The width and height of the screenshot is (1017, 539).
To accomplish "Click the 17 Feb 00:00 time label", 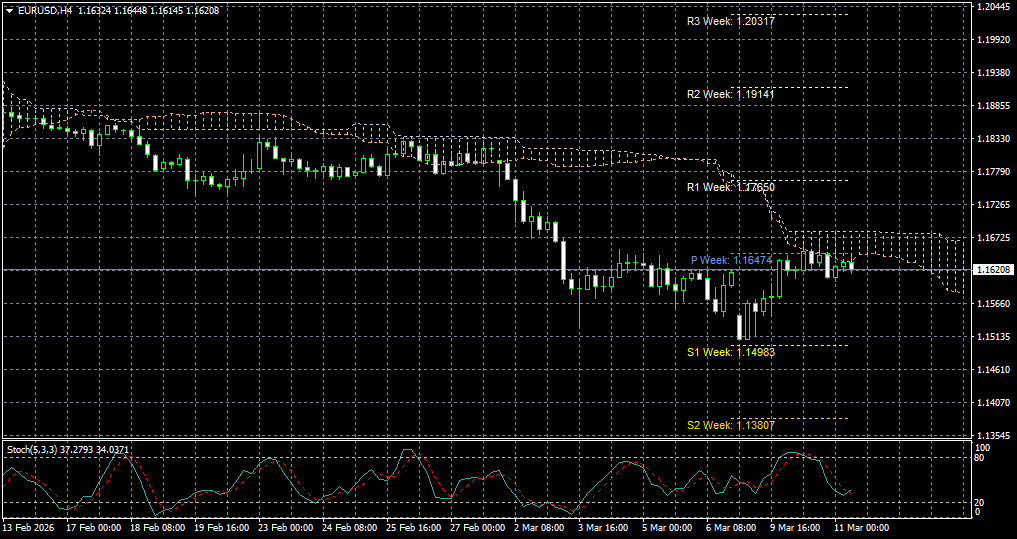I will [x=93, y=527].
